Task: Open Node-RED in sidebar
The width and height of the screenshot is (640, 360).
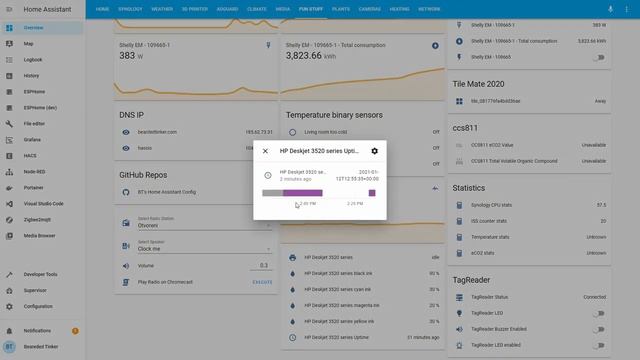Action: [42, 172]
